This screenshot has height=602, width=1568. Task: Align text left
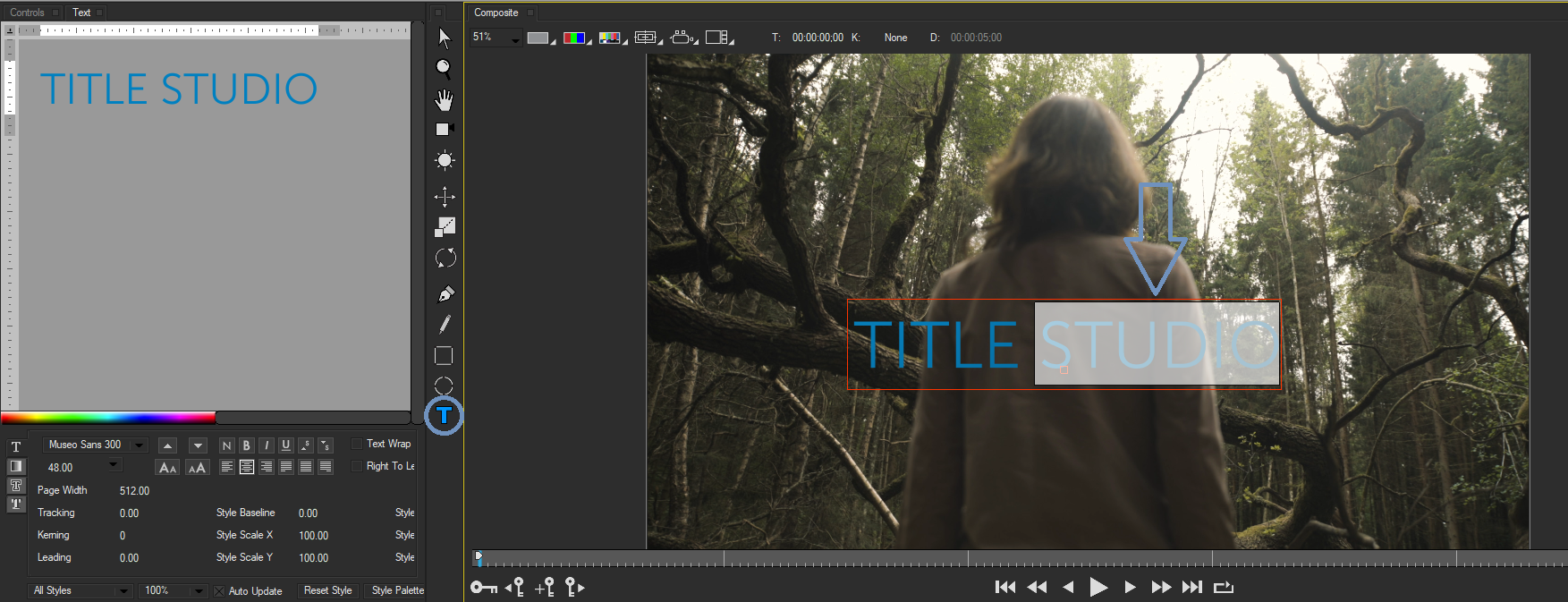coord(227,467)
